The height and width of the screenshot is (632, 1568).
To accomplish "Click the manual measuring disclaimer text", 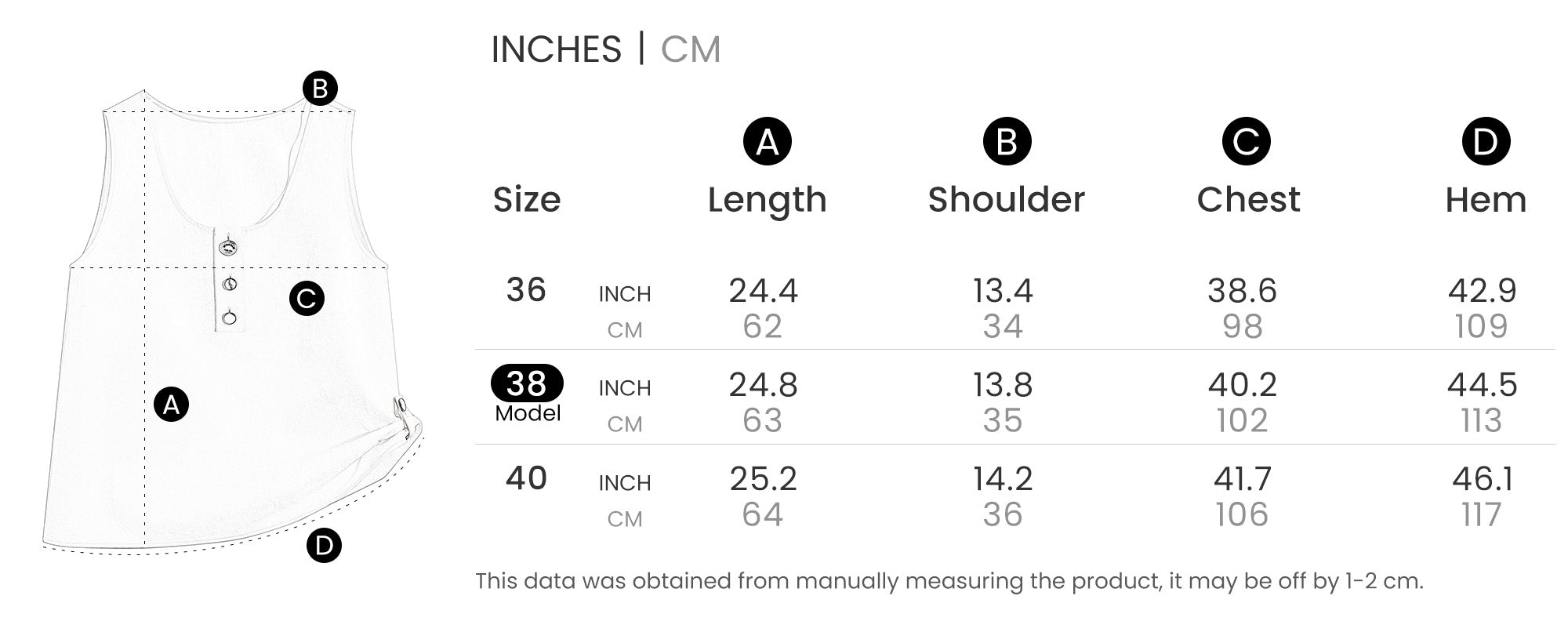I will coord(949,581).
